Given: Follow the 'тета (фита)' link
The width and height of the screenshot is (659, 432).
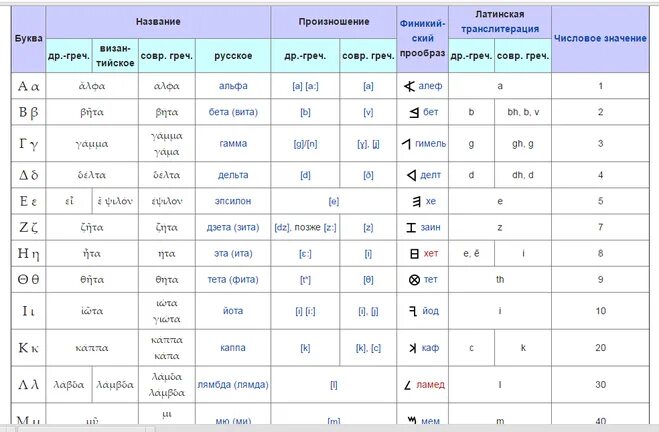Looking at the screenshot, I should pos(233,280).
